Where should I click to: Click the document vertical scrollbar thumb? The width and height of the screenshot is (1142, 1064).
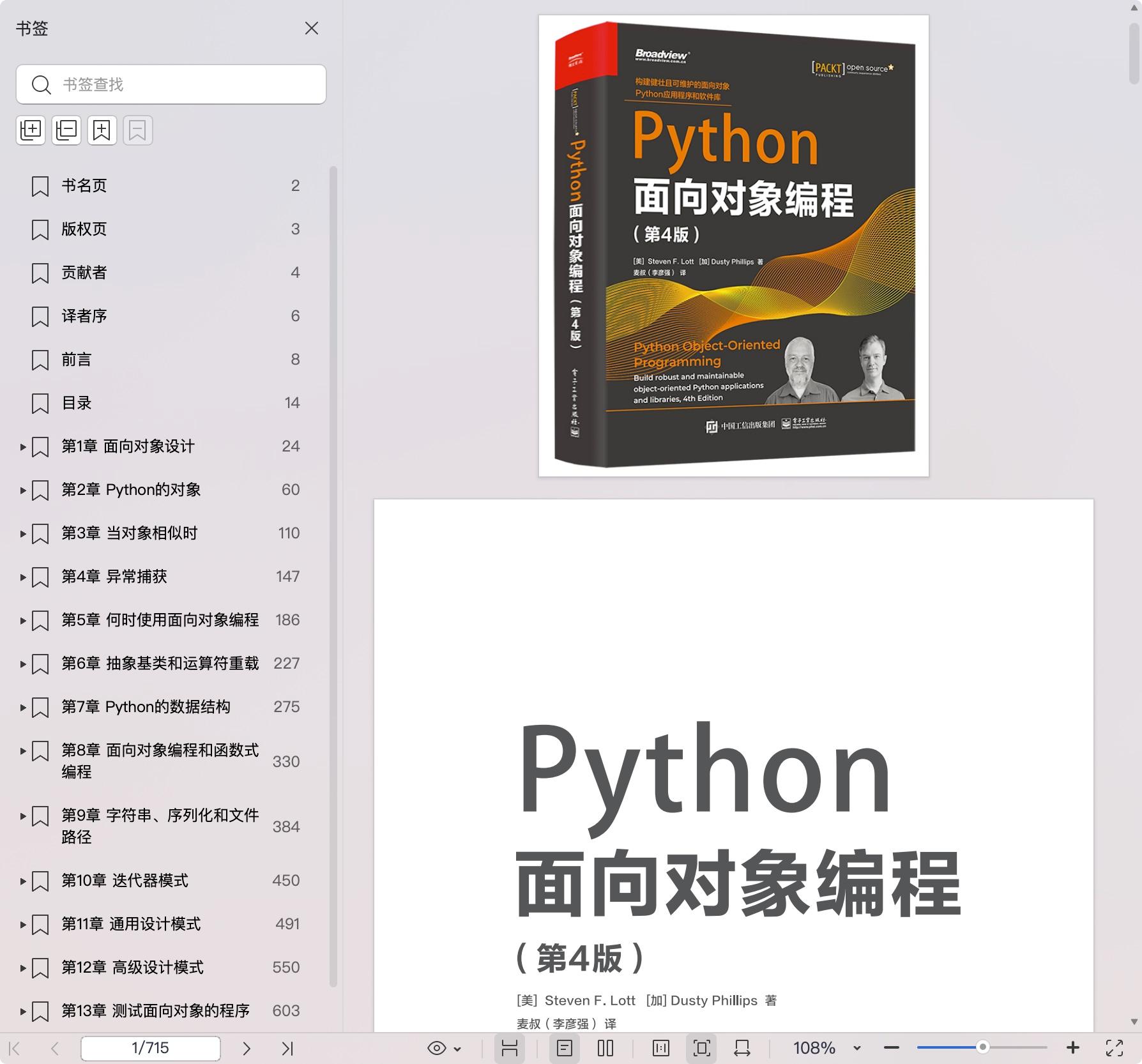1134,54
